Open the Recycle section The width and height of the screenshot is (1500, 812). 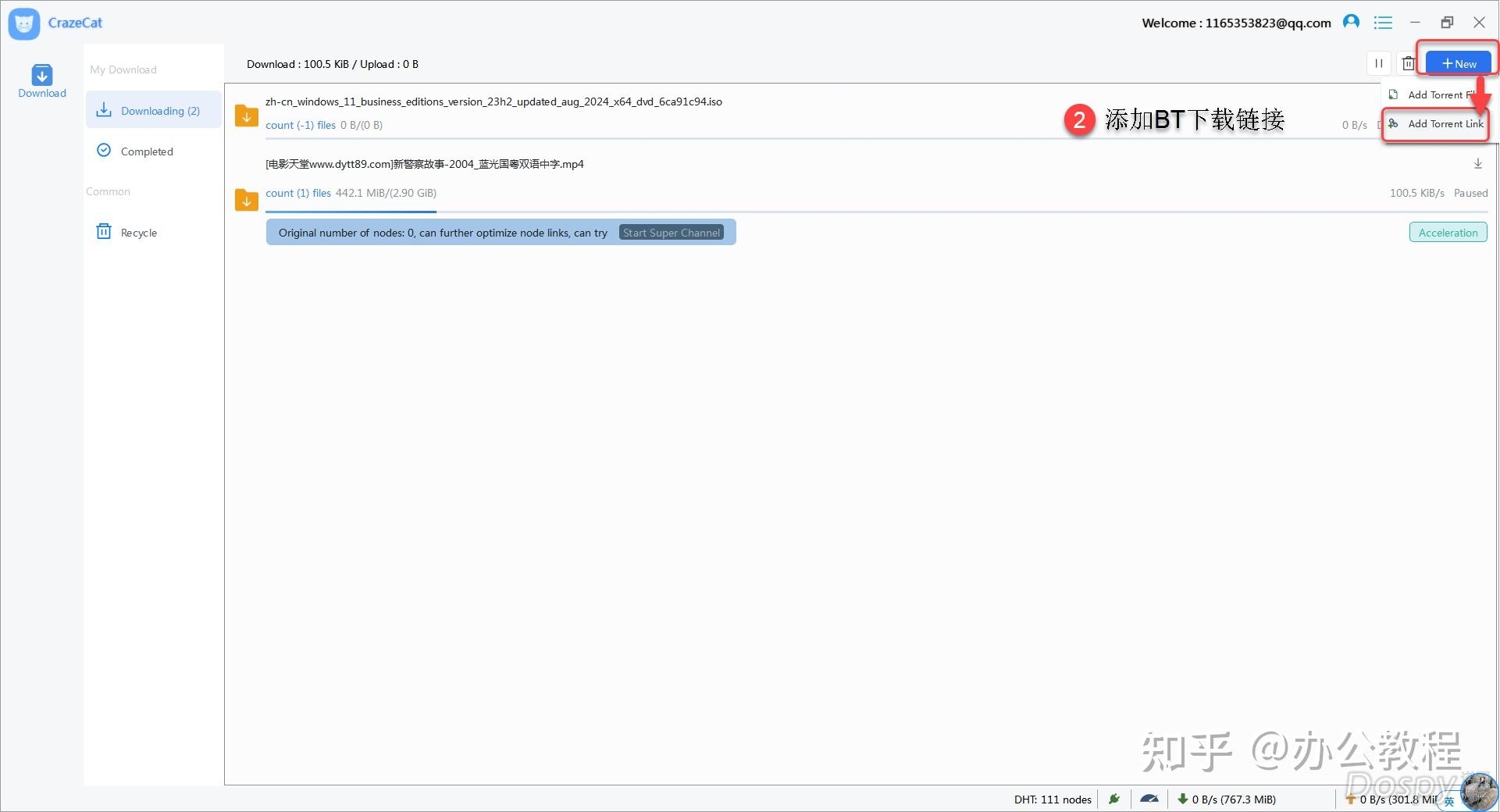pyautogui.click(x=138, y=233)
